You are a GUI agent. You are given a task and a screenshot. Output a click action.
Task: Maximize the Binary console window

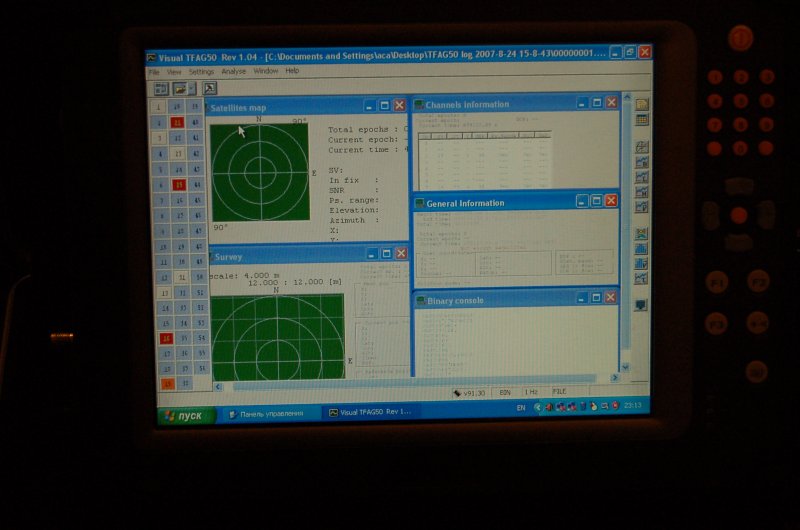point(596,297)
